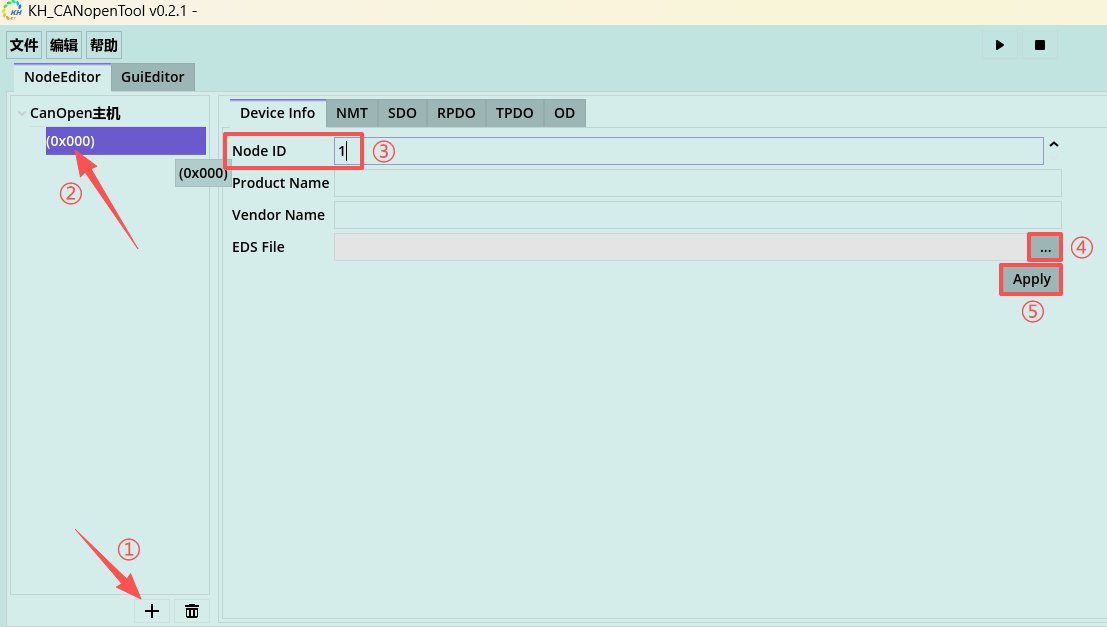Go to the RPDO tab
This screenshot has width=1107, height=627.
click(456, 113)
